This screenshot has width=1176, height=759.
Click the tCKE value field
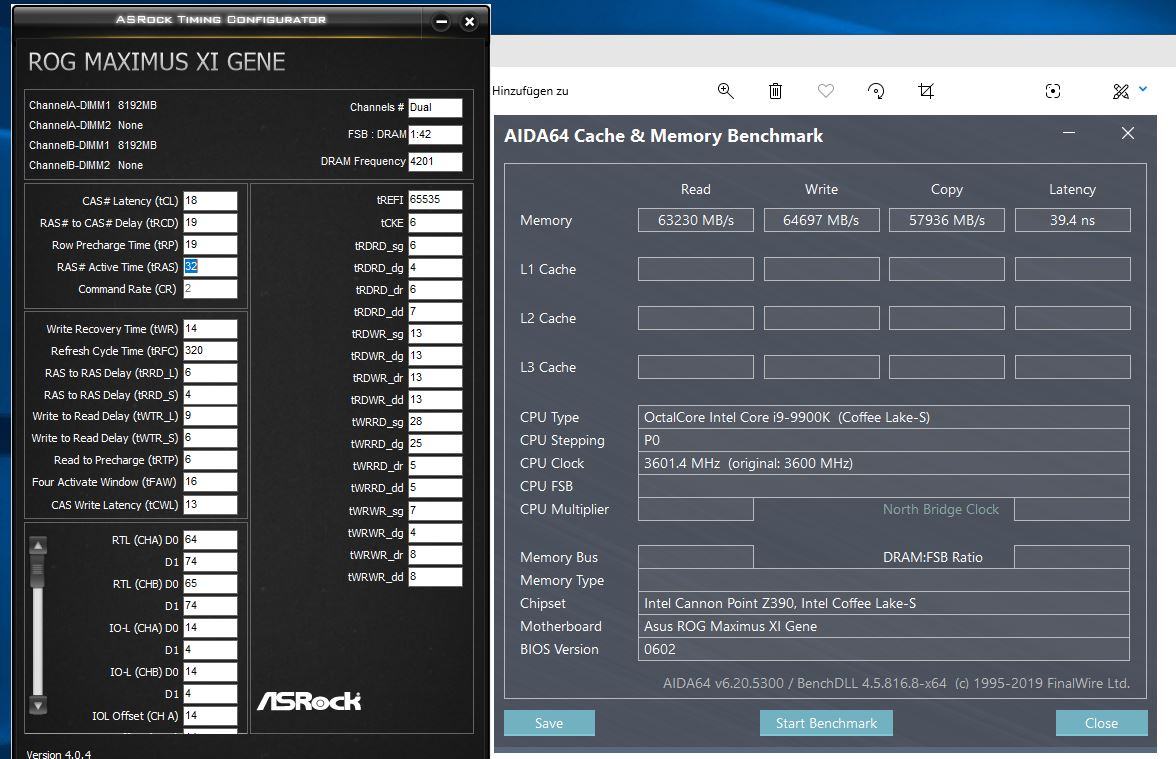pos(435,223)
